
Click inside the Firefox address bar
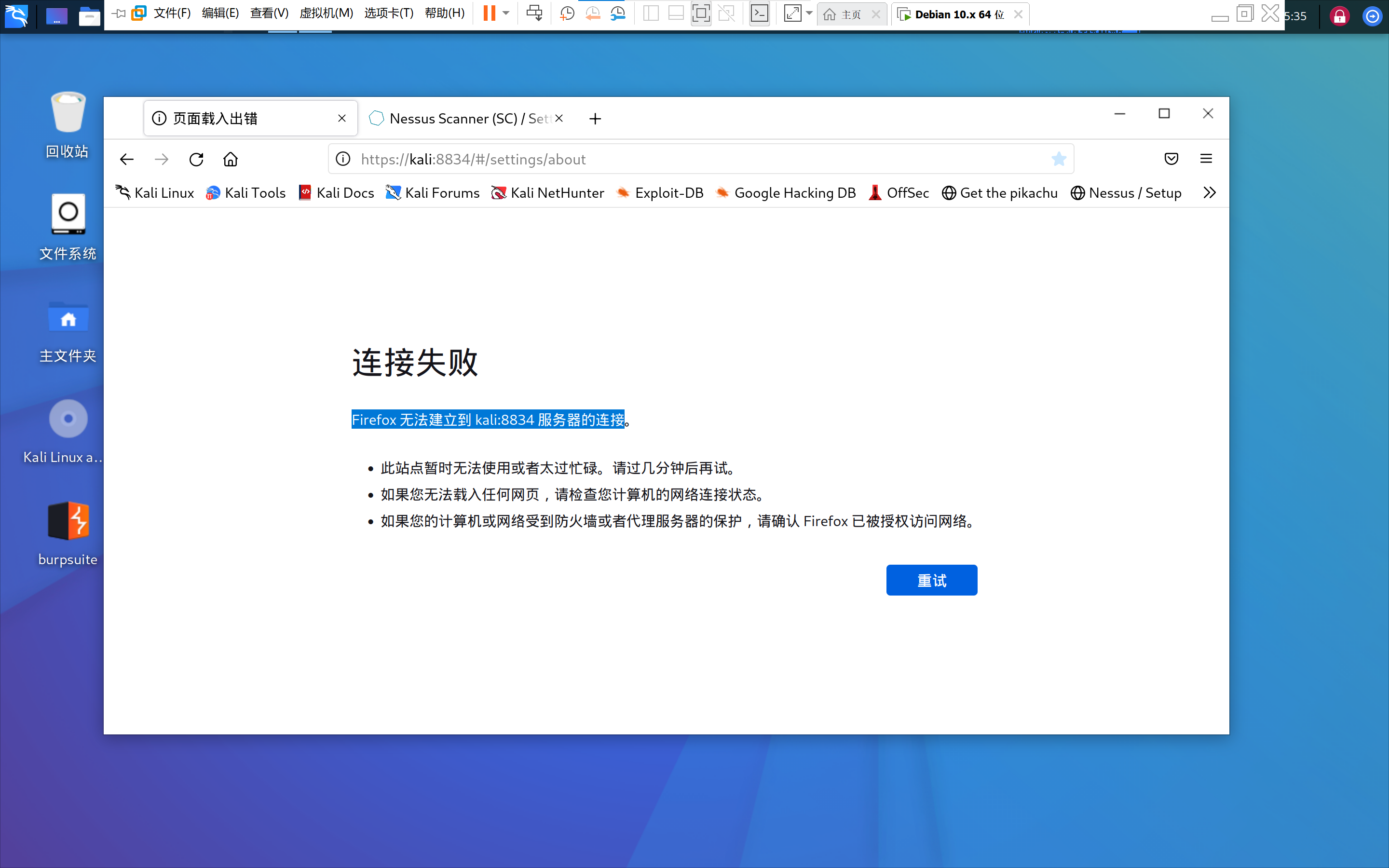point(689,159)
